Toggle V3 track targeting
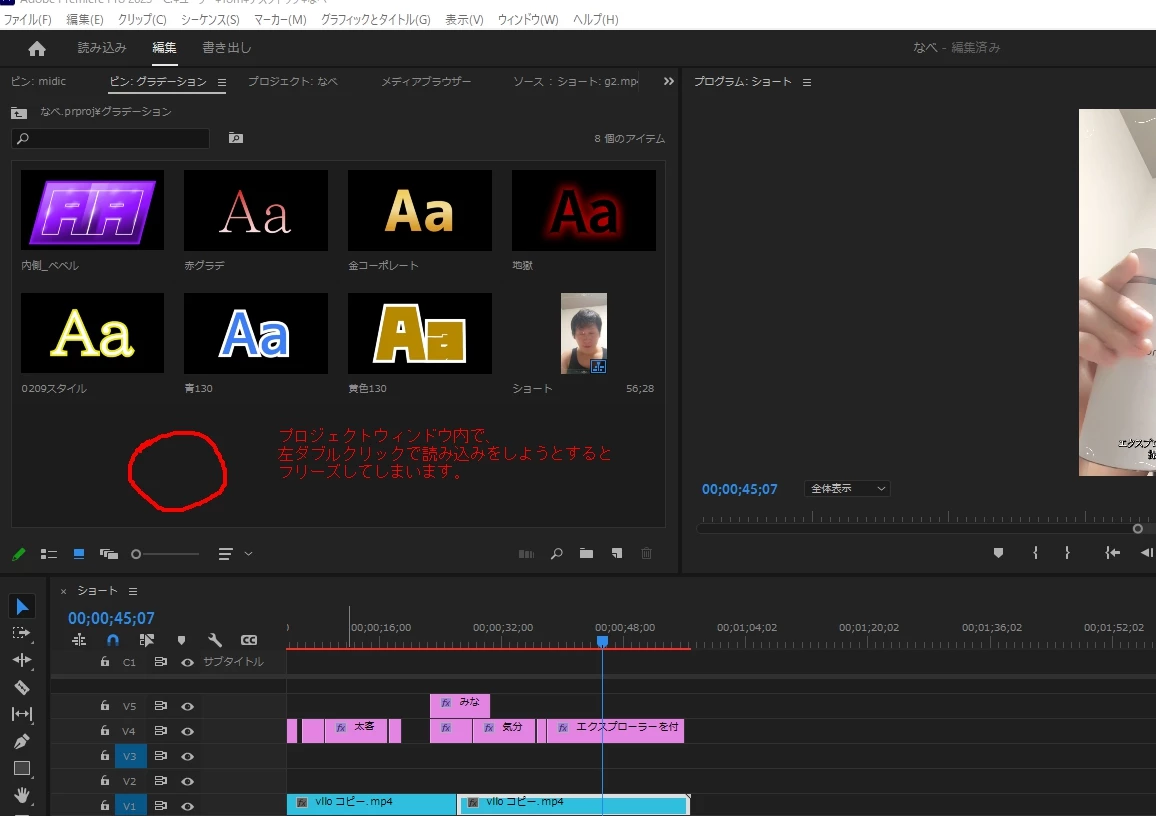Image resolution: width=1156 pixels, height=816 pixels. click(x=130, y=756)
